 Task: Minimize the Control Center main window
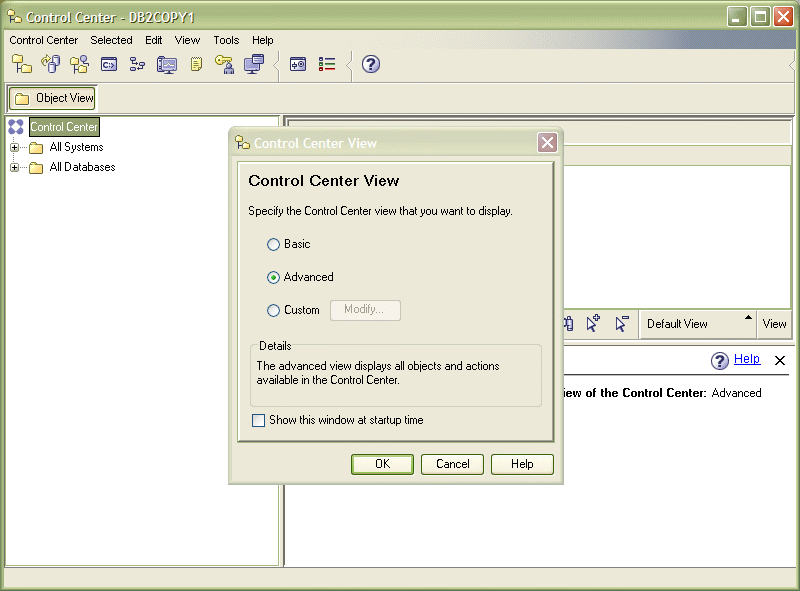tap(737, 17)
